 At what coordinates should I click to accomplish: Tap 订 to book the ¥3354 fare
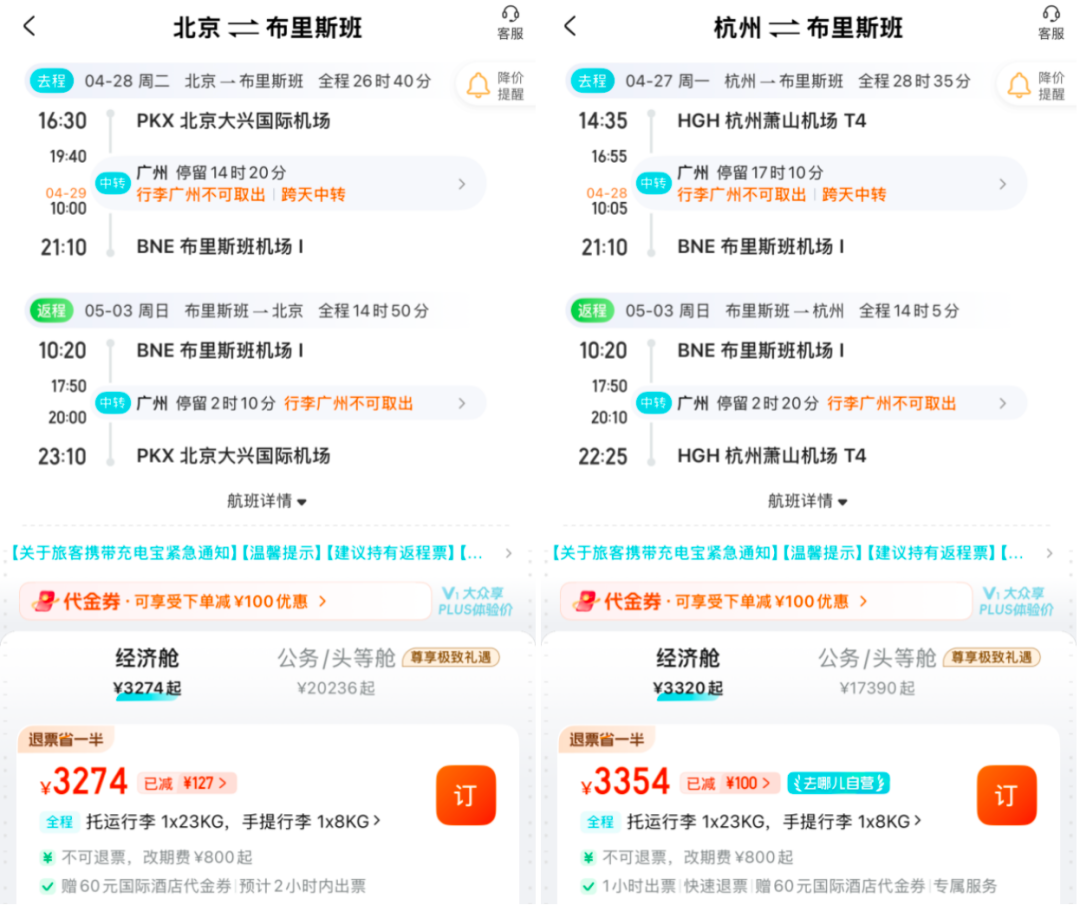(x=1007, y=795)
